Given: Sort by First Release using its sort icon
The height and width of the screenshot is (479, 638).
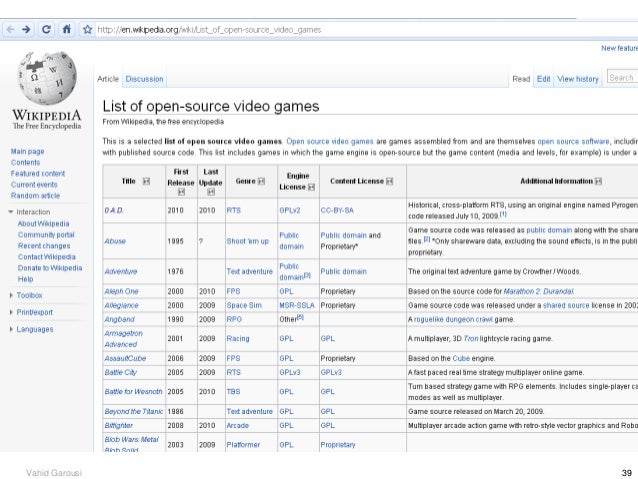Looking at the screenshot, I should [x=182, y=191].
